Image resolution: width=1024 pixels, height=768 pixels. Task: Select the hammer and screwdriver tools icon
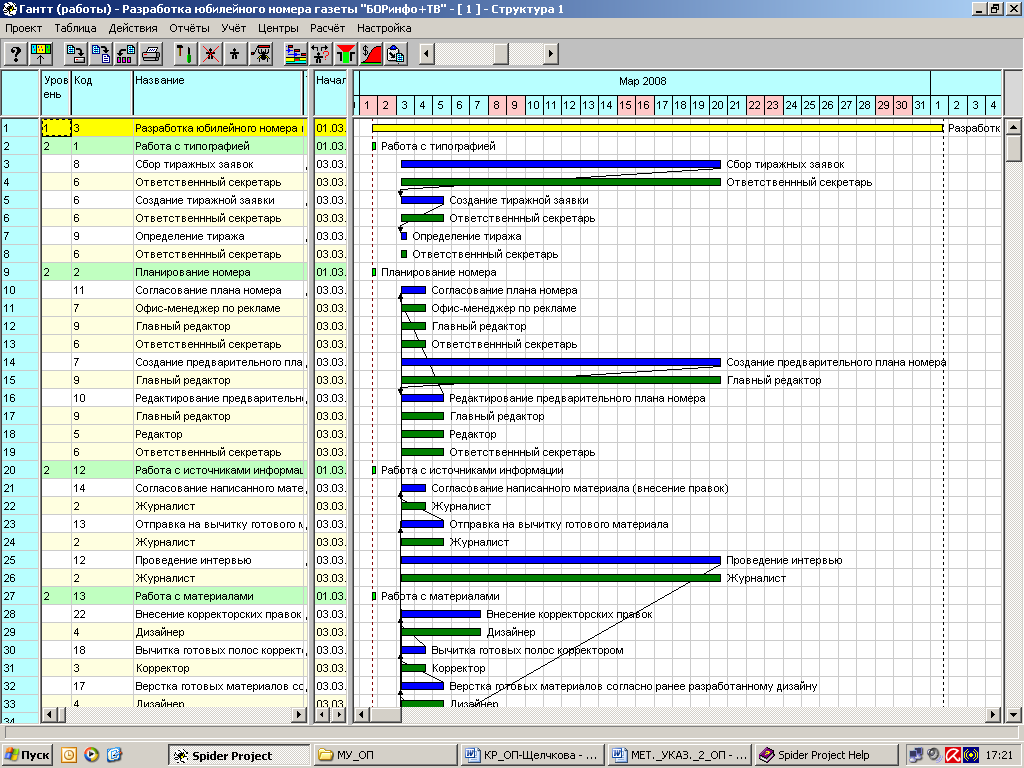(185, 53)
